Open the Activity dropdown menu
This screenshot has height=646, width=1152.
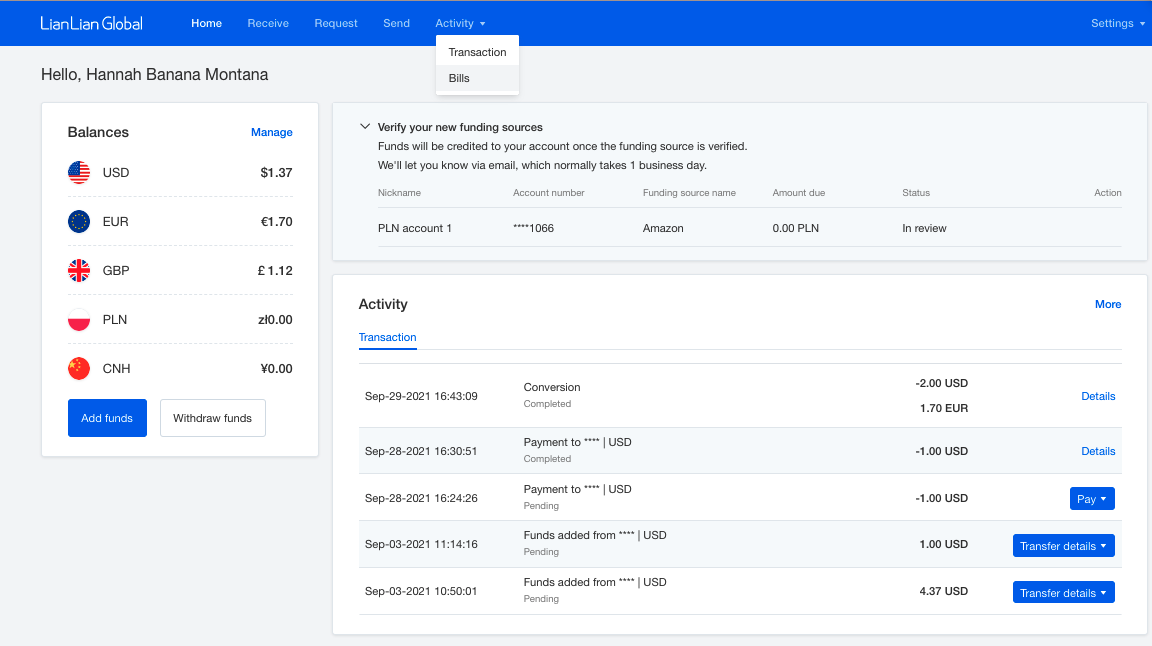tap(460, 24)
